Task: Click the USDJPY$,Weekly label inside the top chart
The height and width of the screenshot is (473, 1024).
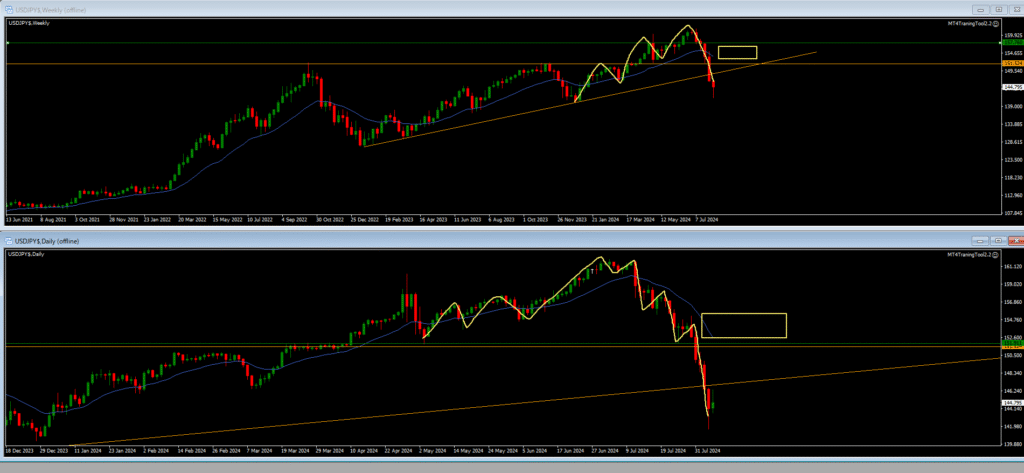Action: click(28, 22)
